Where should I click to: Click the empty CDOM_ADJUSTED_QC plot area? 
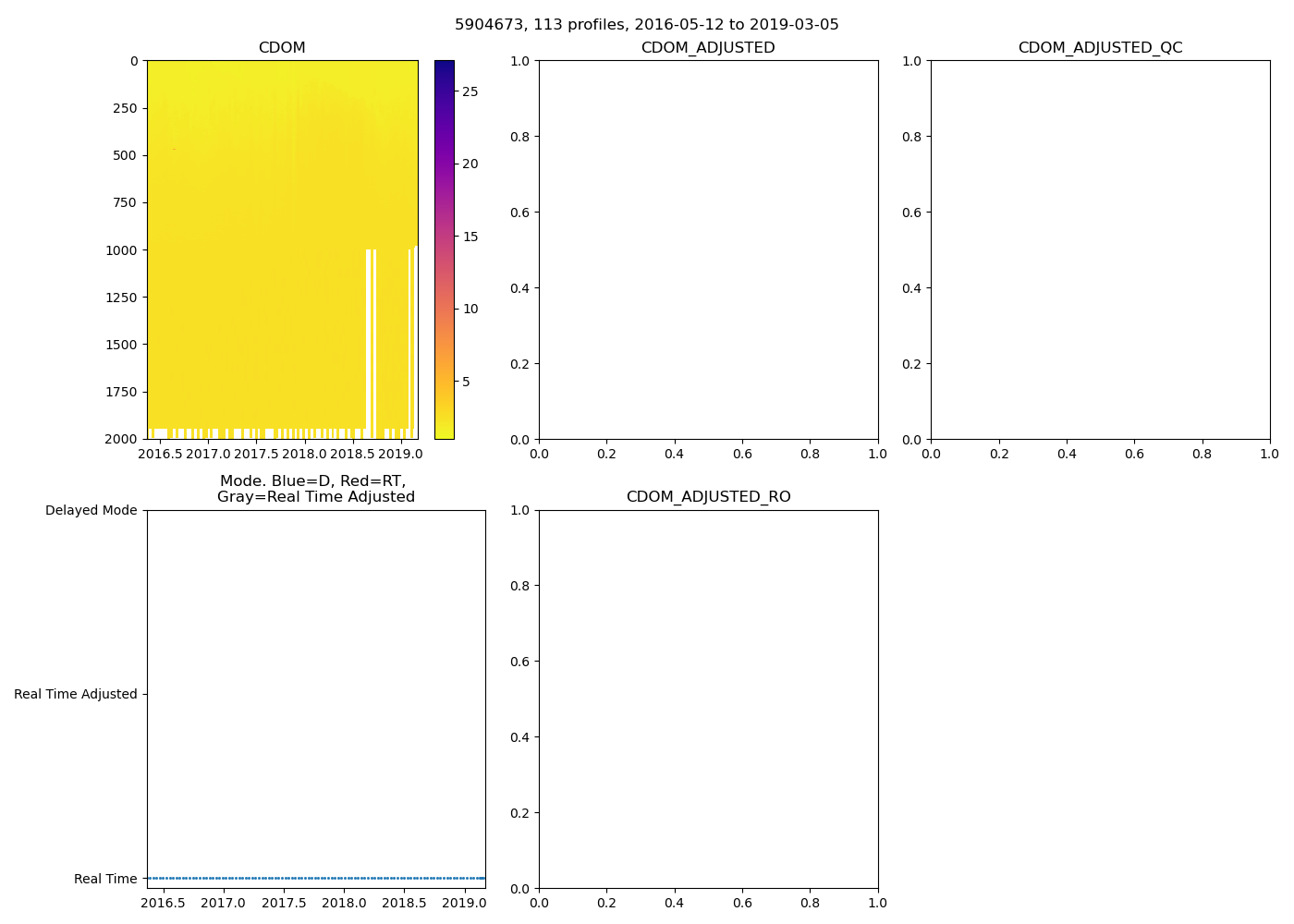click(x=1100, y=249)
